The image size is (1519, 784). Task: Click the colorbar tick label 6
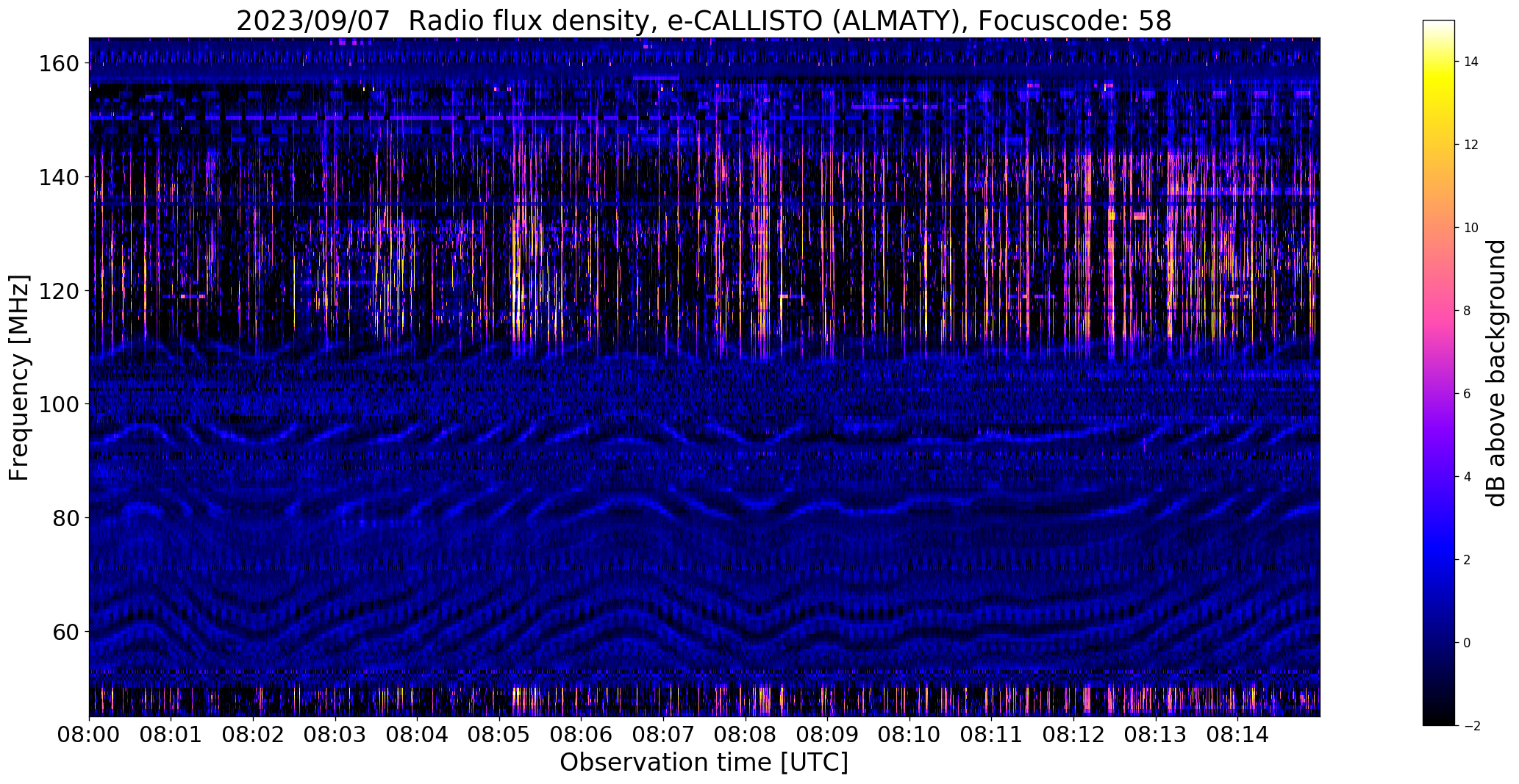click(x=1468, y=394)
